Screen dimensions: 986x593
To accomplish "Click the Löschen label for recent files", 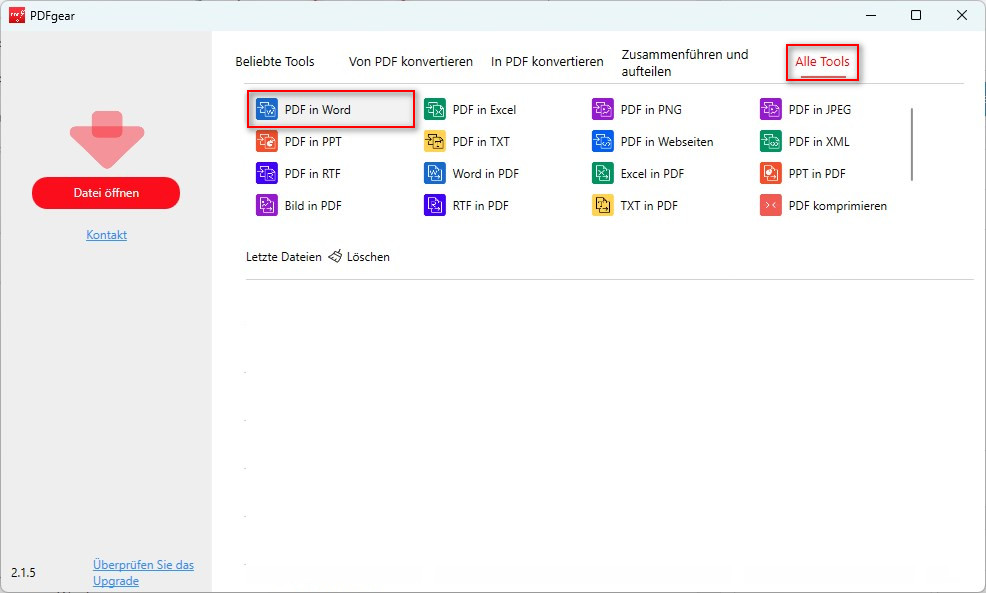I will click(368, 257).
